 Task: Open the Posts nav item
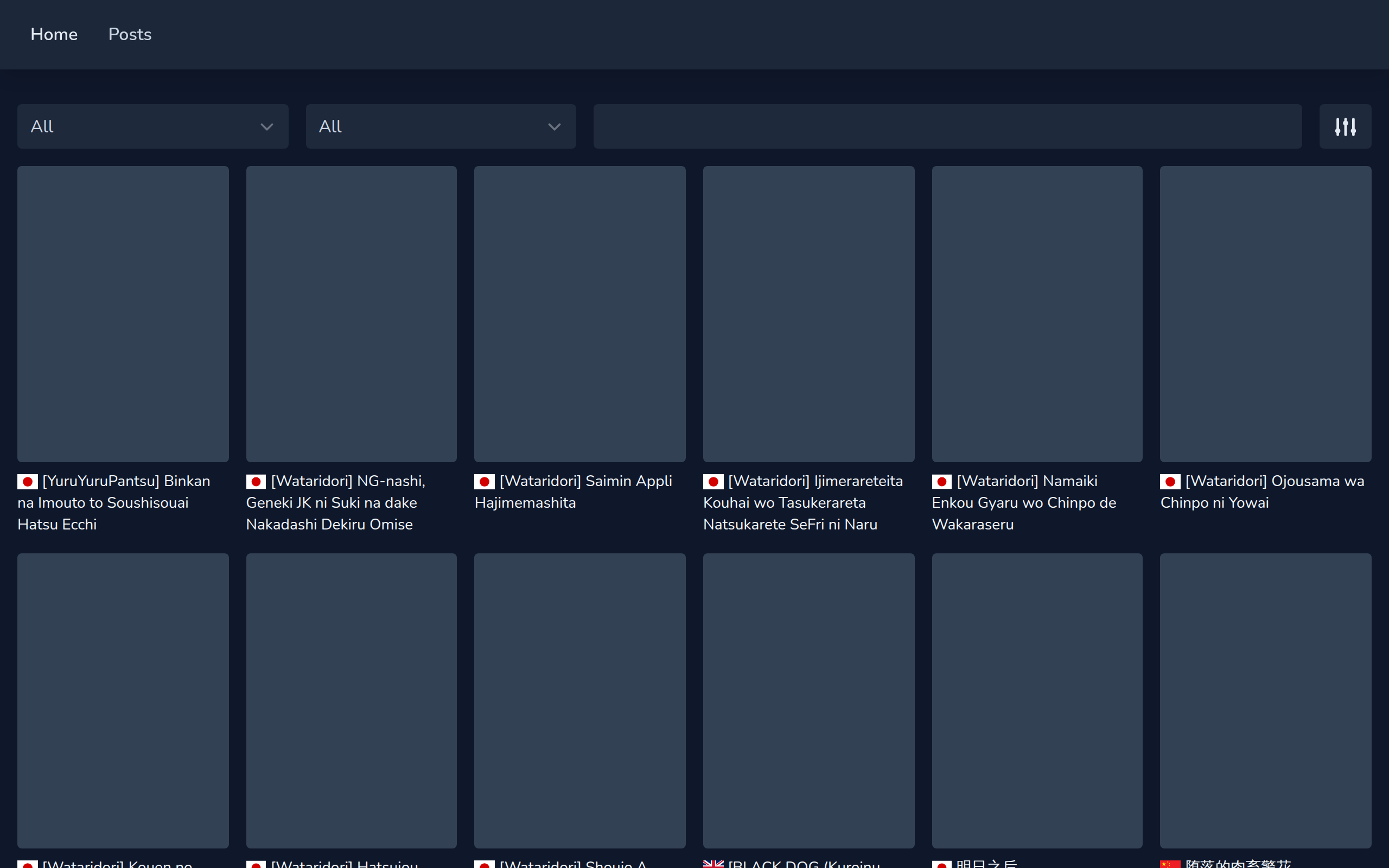click(130, 34)
